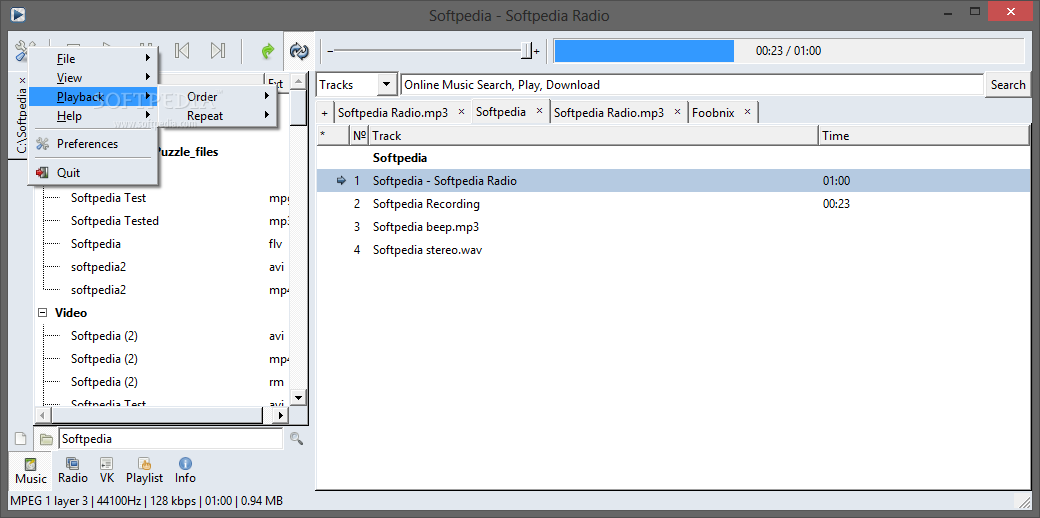Skip to next track
The width and height of the screenshot is (1040, 518).
click(218, 50)
